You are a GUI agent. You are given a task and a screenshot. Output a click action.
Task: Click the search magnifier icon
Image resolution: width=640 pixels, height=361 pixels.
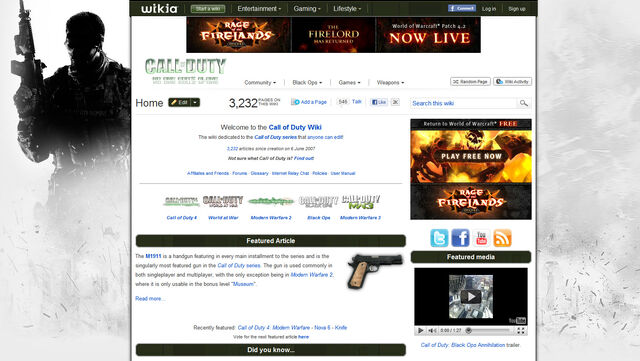(x=524, y=103)
